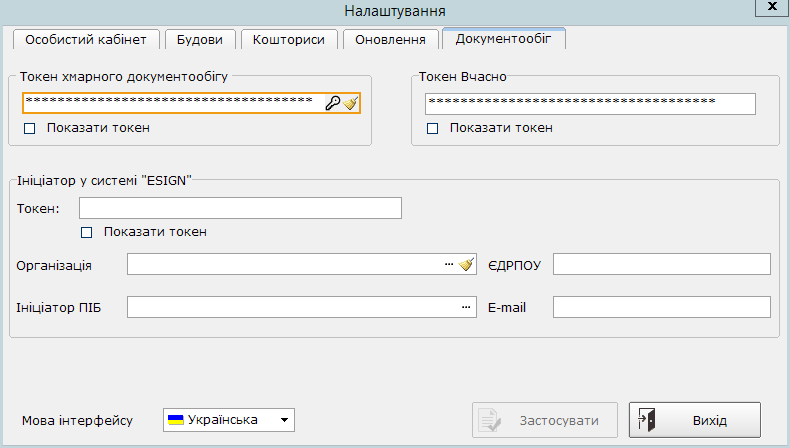Open the Ініціатор ПІБ selection ellipsis
This screenshot has height=448, width=790.
(465, 307)
